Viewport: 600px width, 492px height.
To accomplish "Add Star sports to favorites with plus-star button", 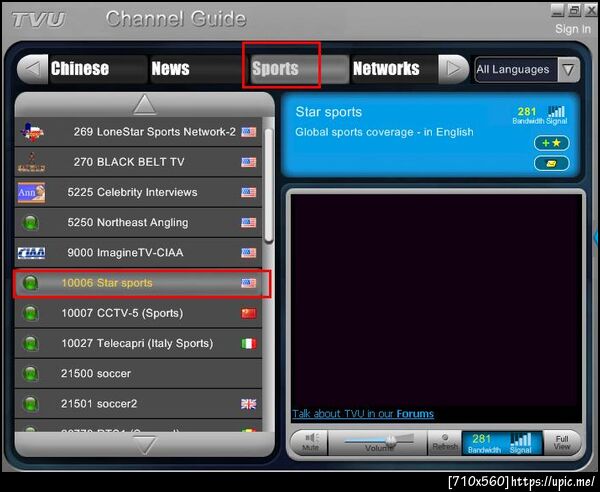I will coord(551,143).
